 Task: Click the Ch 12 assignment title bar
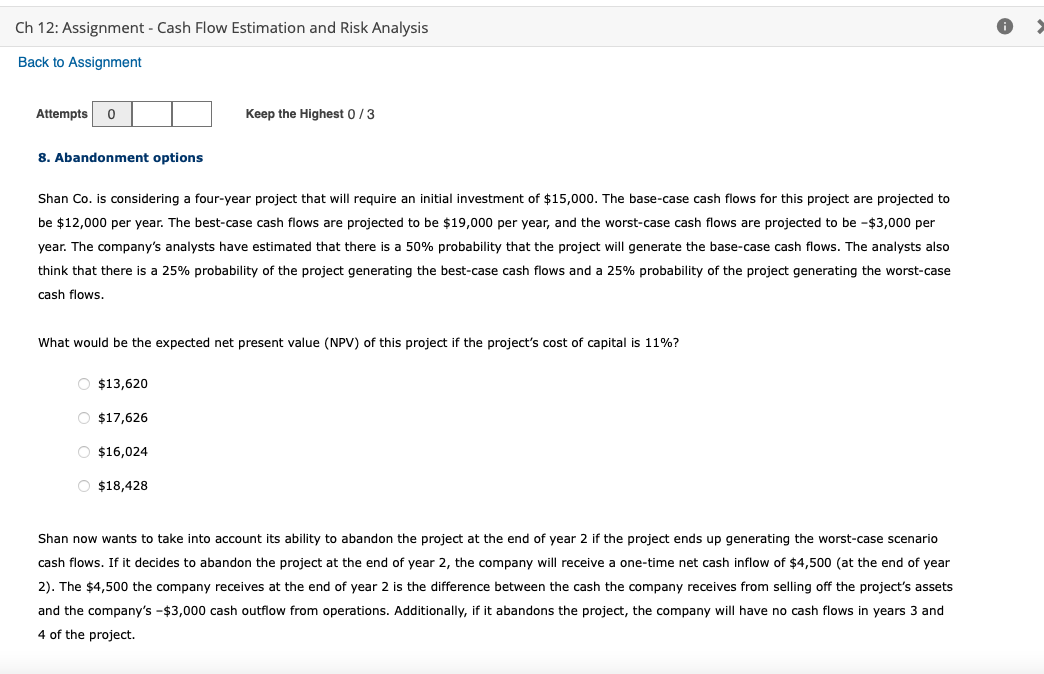click(x=220, y=27)
